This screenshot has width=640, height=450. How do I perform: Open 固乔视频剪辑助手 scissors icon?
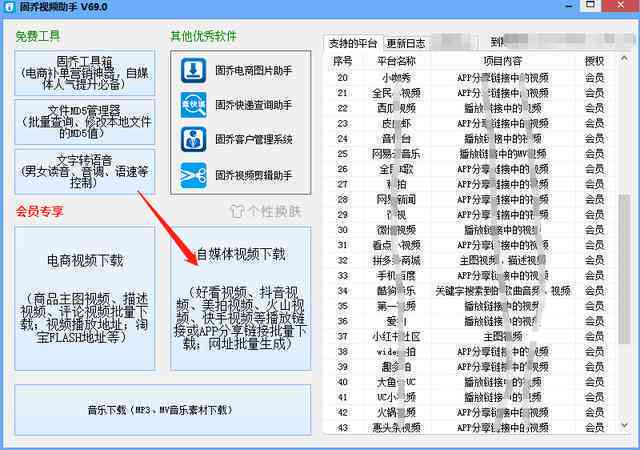click(193, 175)
